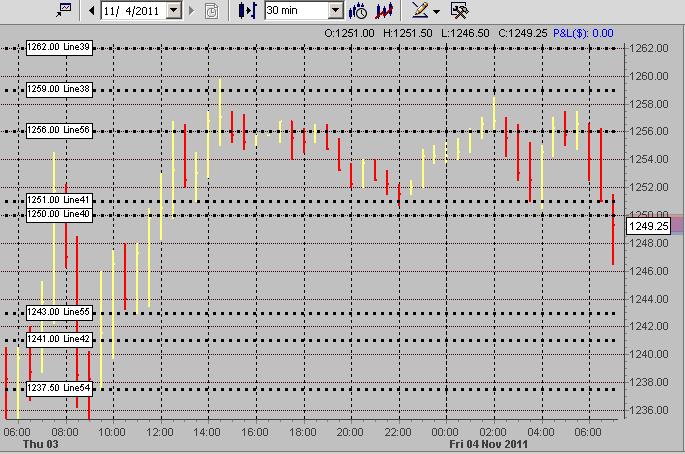Open chart settings hammer-wrench icon
The width and height of the screenshot is (685, 454).
click(459, 10)
